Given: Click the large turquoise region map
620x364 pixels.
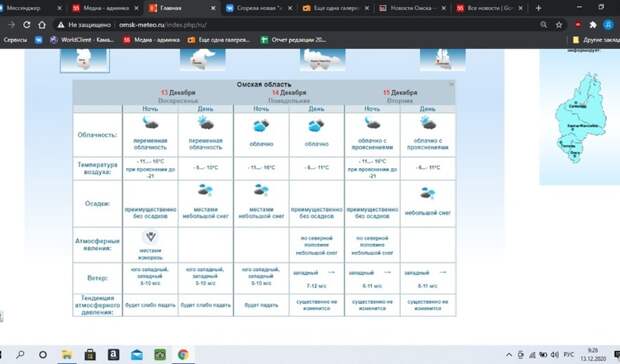Looking at the screenshot, I should click(579, 118).
